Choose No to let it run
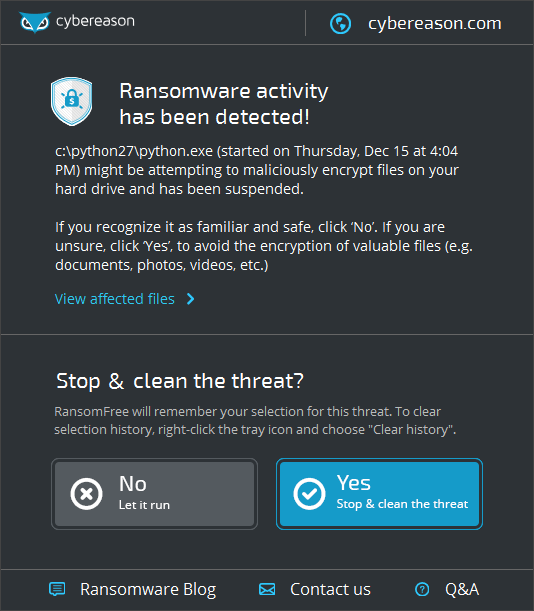 point(154,494)
